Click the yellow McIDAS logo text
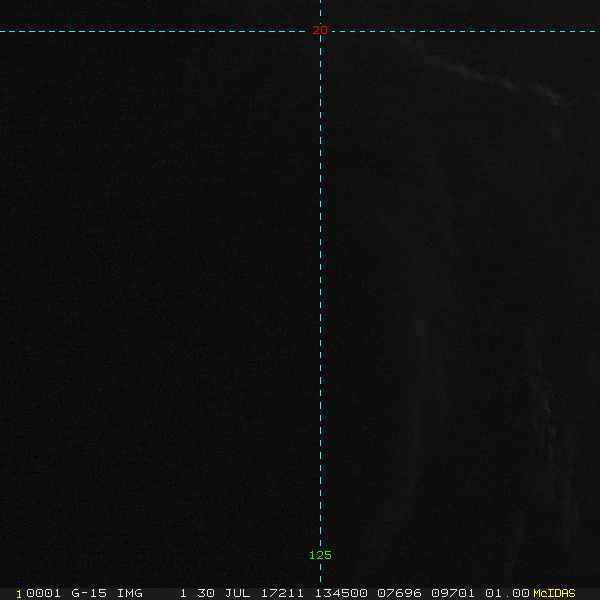The image size is (600, 600). point(554,593)
